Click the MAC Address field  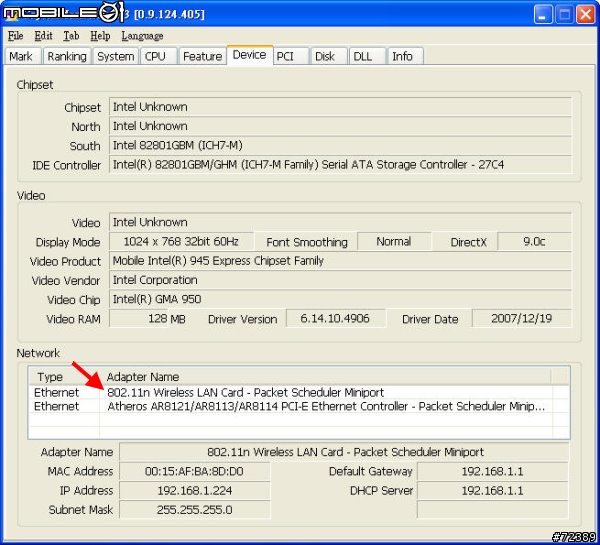(195, 471)
